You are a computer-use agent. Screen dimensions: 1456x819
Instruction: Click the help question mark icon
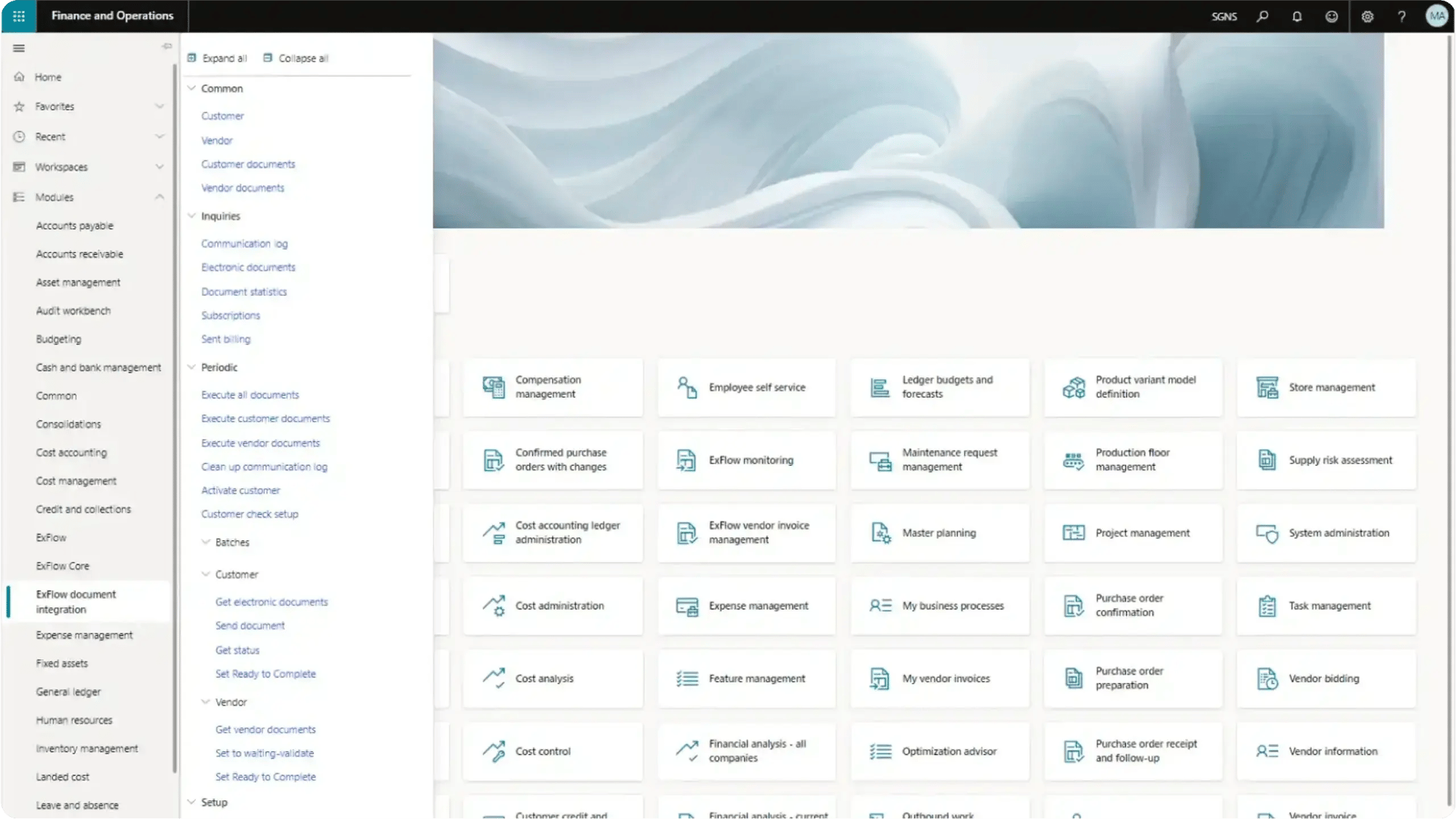[1401, 16]
